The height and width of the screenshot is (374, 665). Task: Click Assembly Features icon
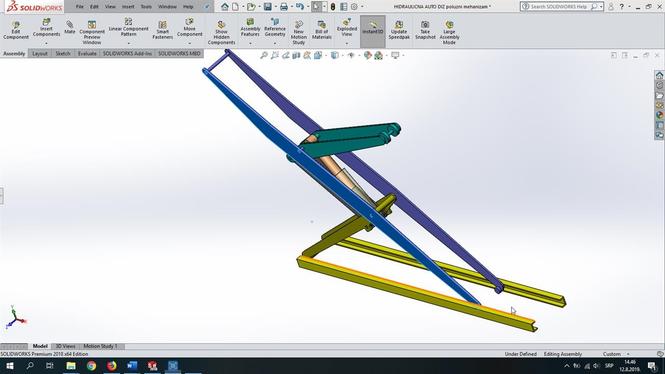pos(250,22)
